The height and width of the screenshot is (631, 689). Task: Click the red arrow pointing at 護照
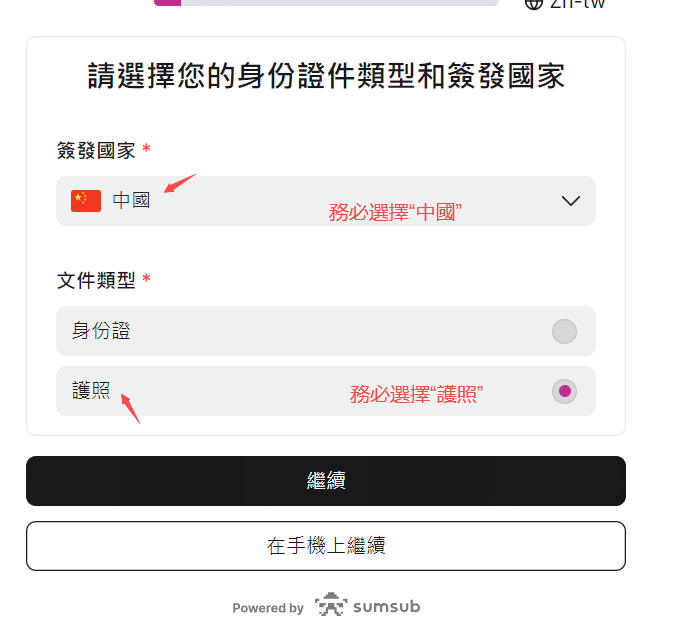(130, 408)
